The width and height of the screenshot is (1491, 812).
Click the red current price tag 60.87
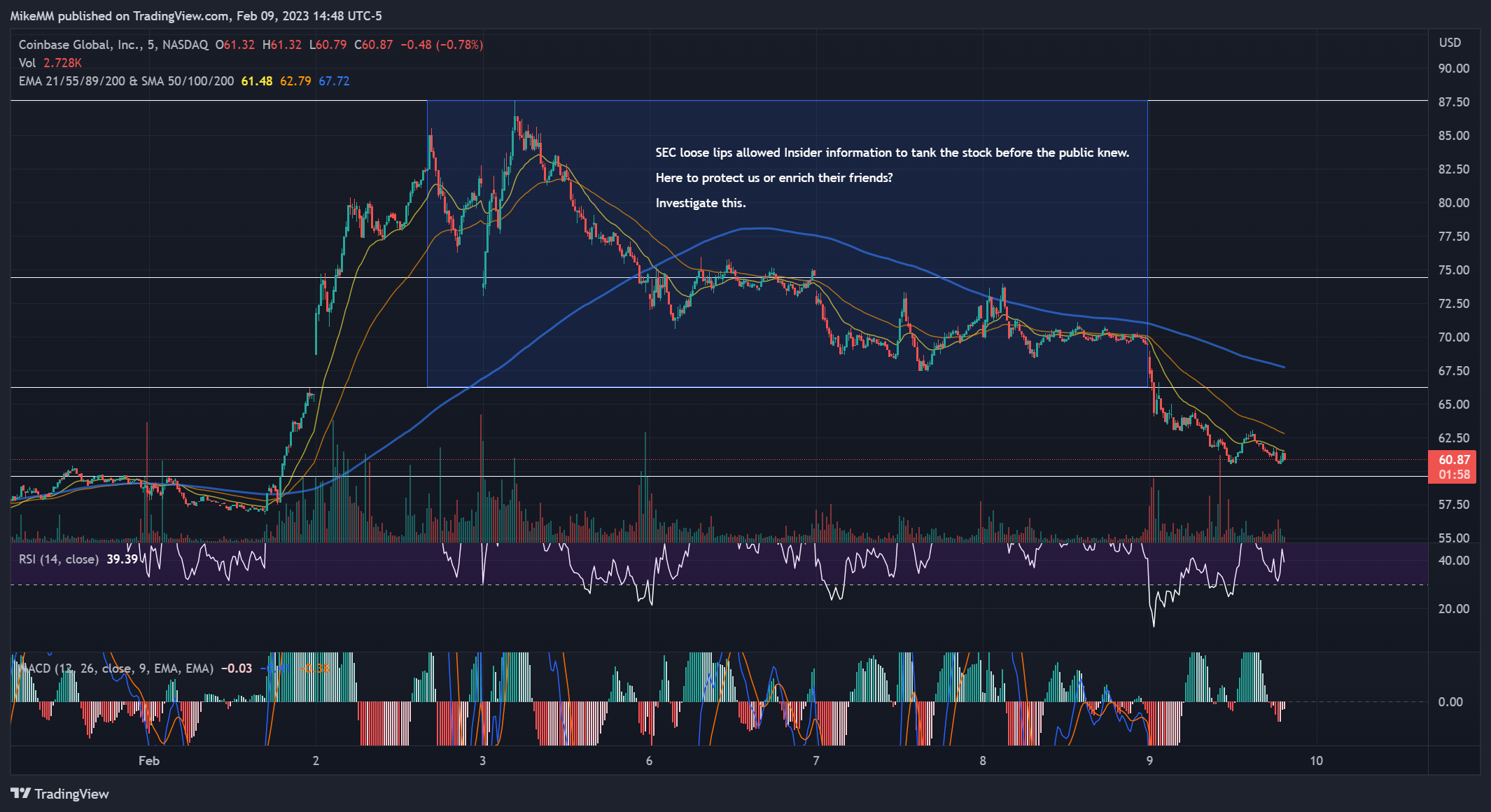pos(1454,467)
